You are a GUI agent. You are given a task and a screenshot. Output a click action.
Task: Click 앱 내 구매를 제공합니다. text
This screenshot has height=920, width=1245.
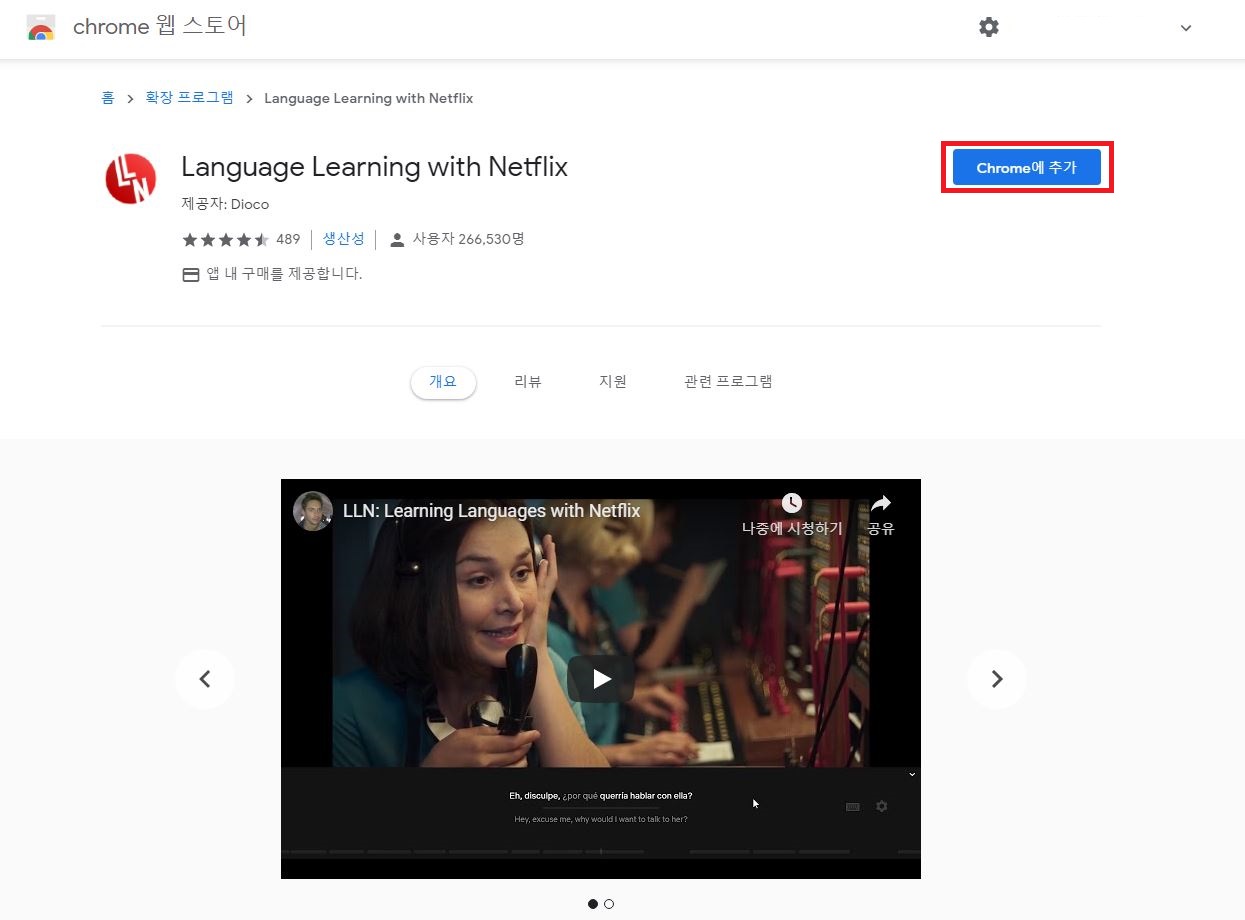click(x=284, y=273)
